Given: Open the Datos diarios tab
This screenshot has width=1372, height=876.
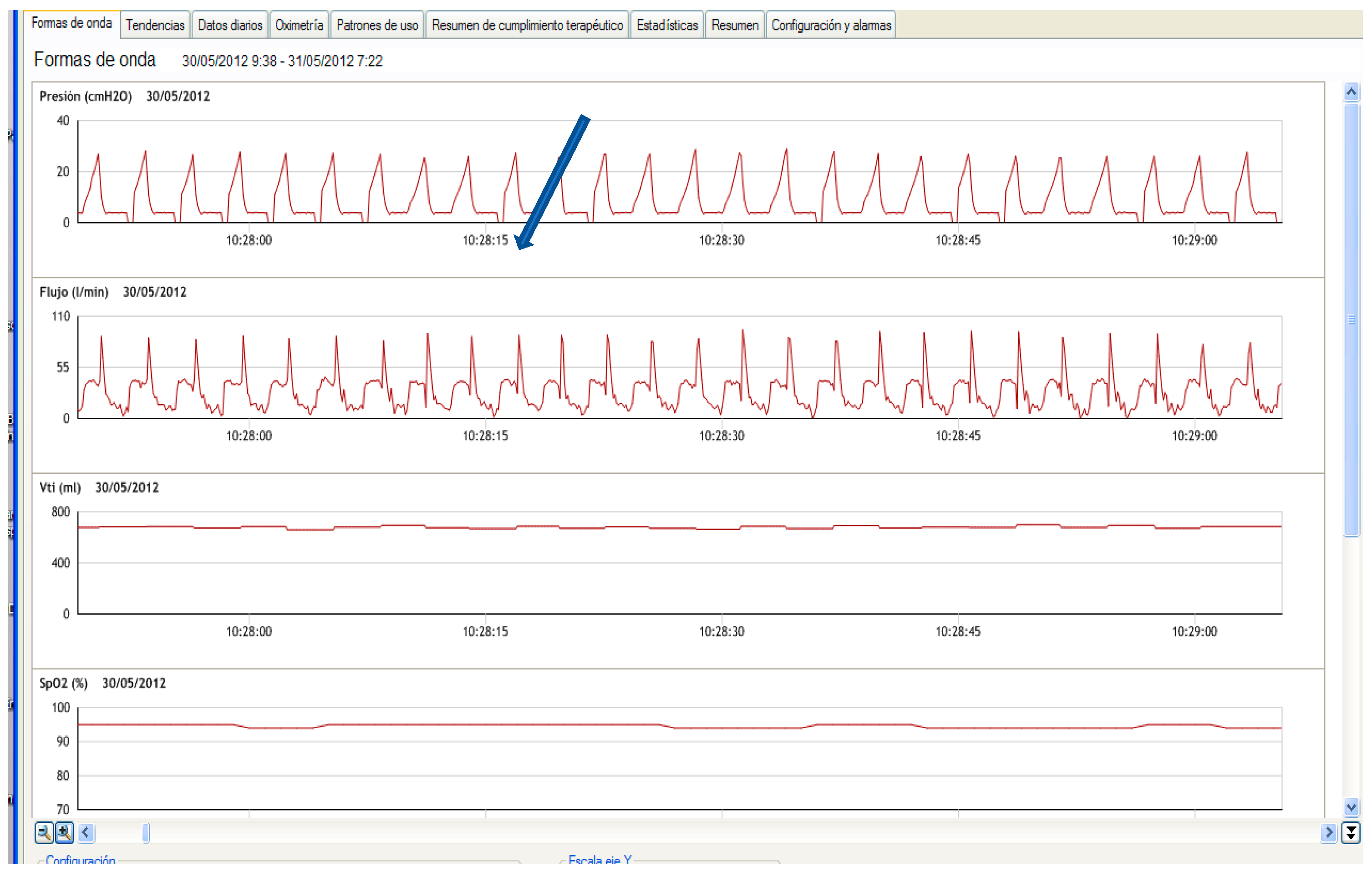Looking at the screenshot, I should pyautogui.click(x=229, y=25).
